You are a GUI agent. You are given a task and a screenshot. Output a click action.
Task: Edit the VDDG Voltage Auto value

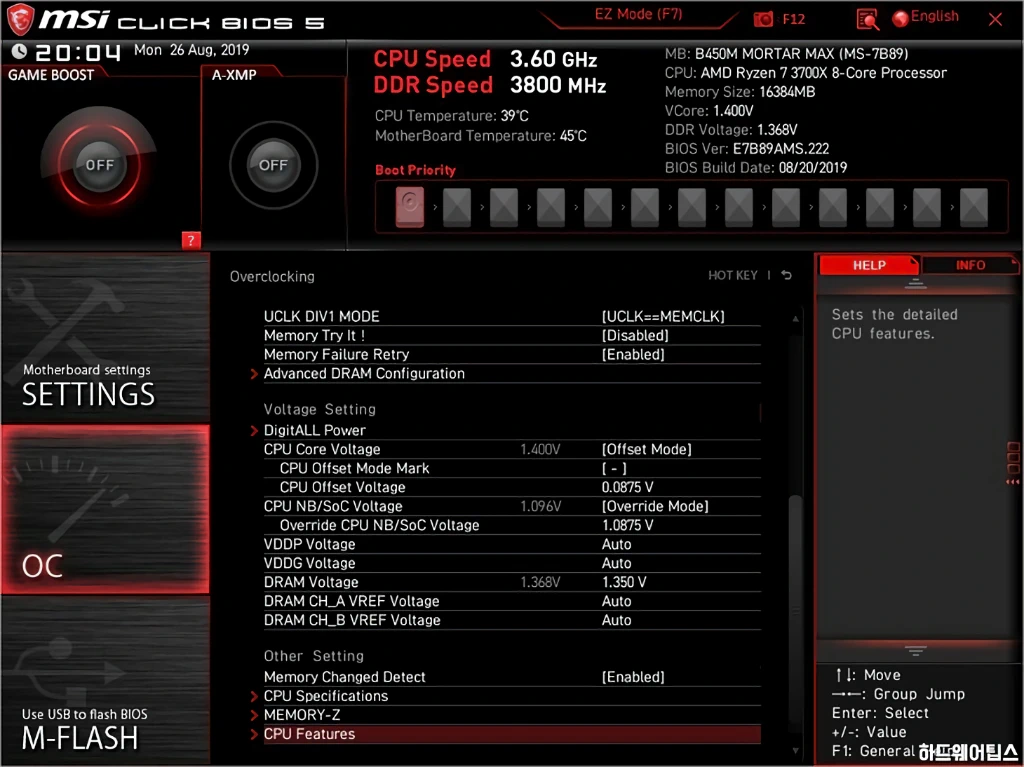616,563
